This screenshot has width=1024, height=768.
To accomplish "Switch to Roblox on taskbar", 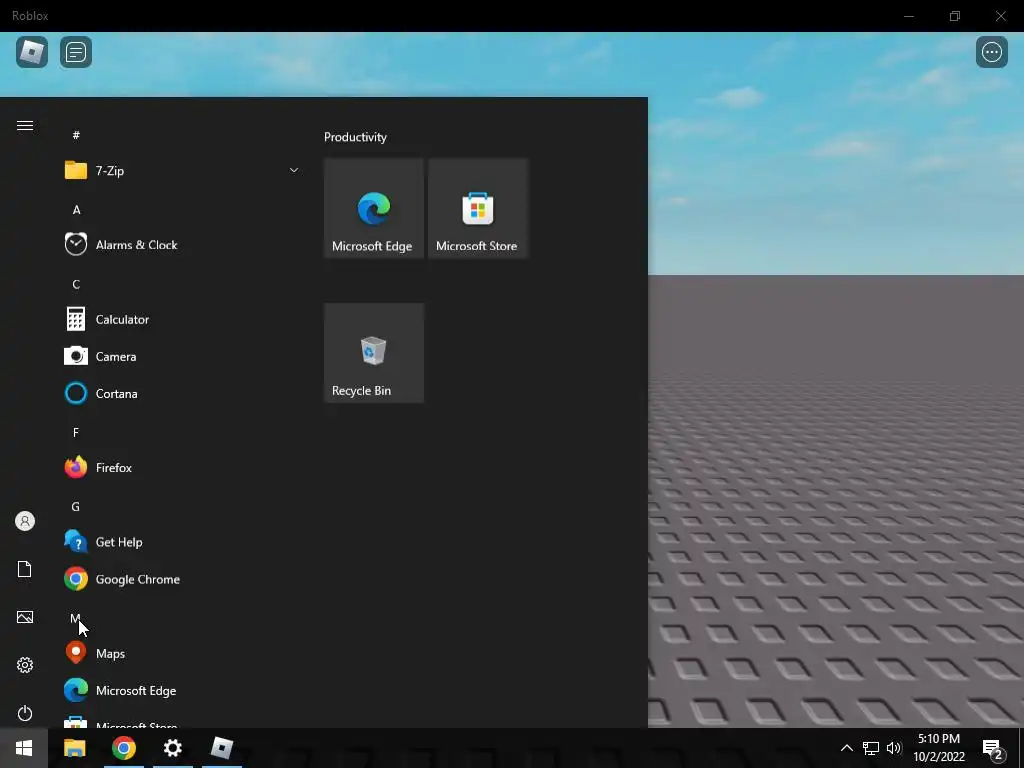I will [x=221, y=748].
